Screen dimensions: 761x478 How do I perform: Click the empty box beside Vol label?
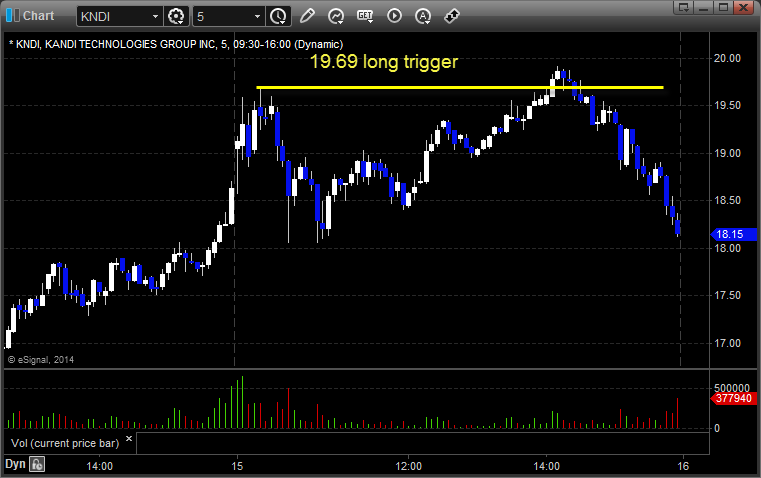click(x=422, y=444)
